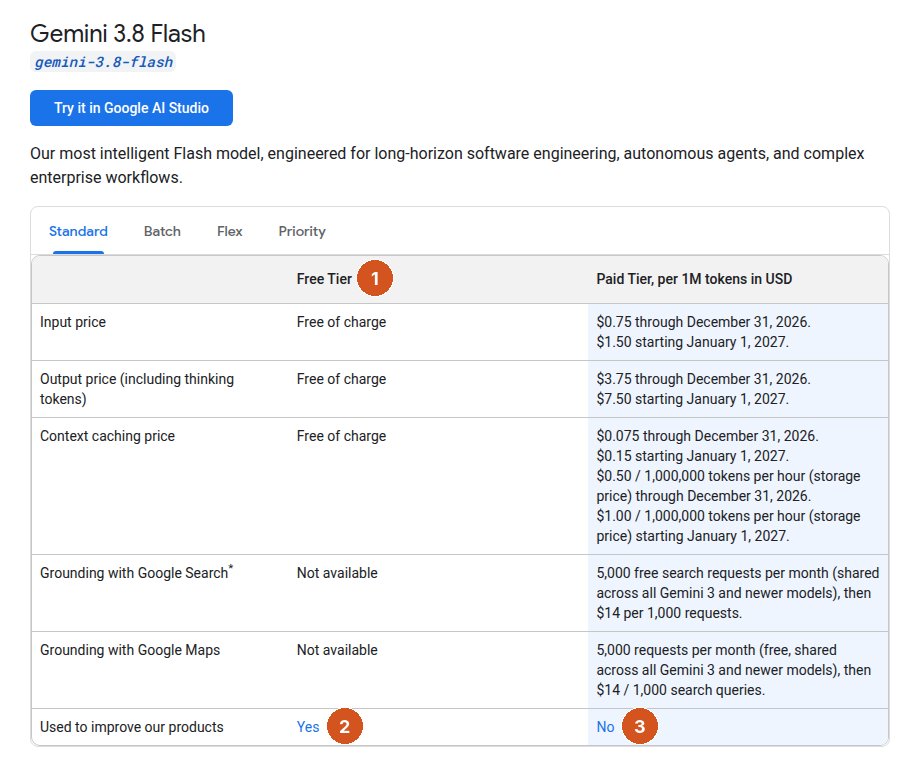Click the $7.50 starting January 1, 2027 text

pos(692,398)
